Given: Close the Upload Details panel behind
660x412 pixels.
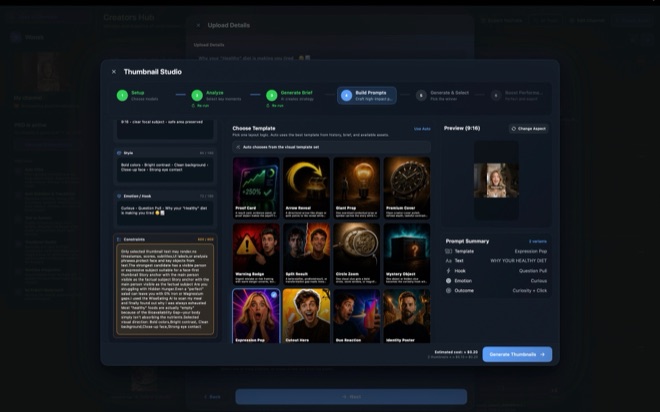Looking at the screenshot, I should 198,25.
